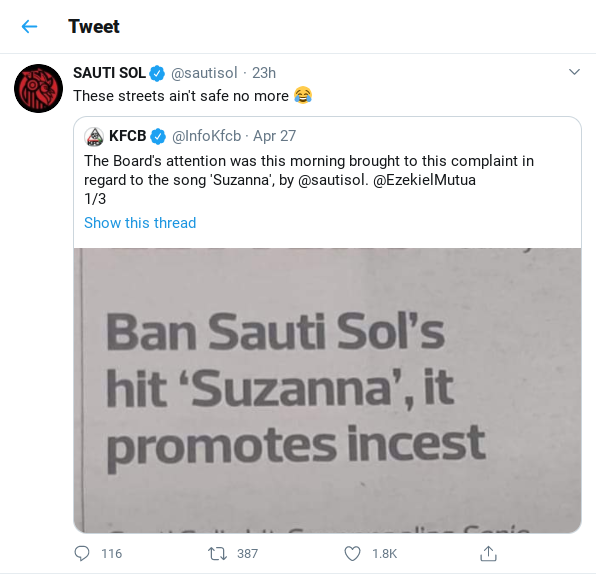Screen dimensions: 596x574
Task: Open the @sautisol handle in the tweet header
Action: pos(204,73)
